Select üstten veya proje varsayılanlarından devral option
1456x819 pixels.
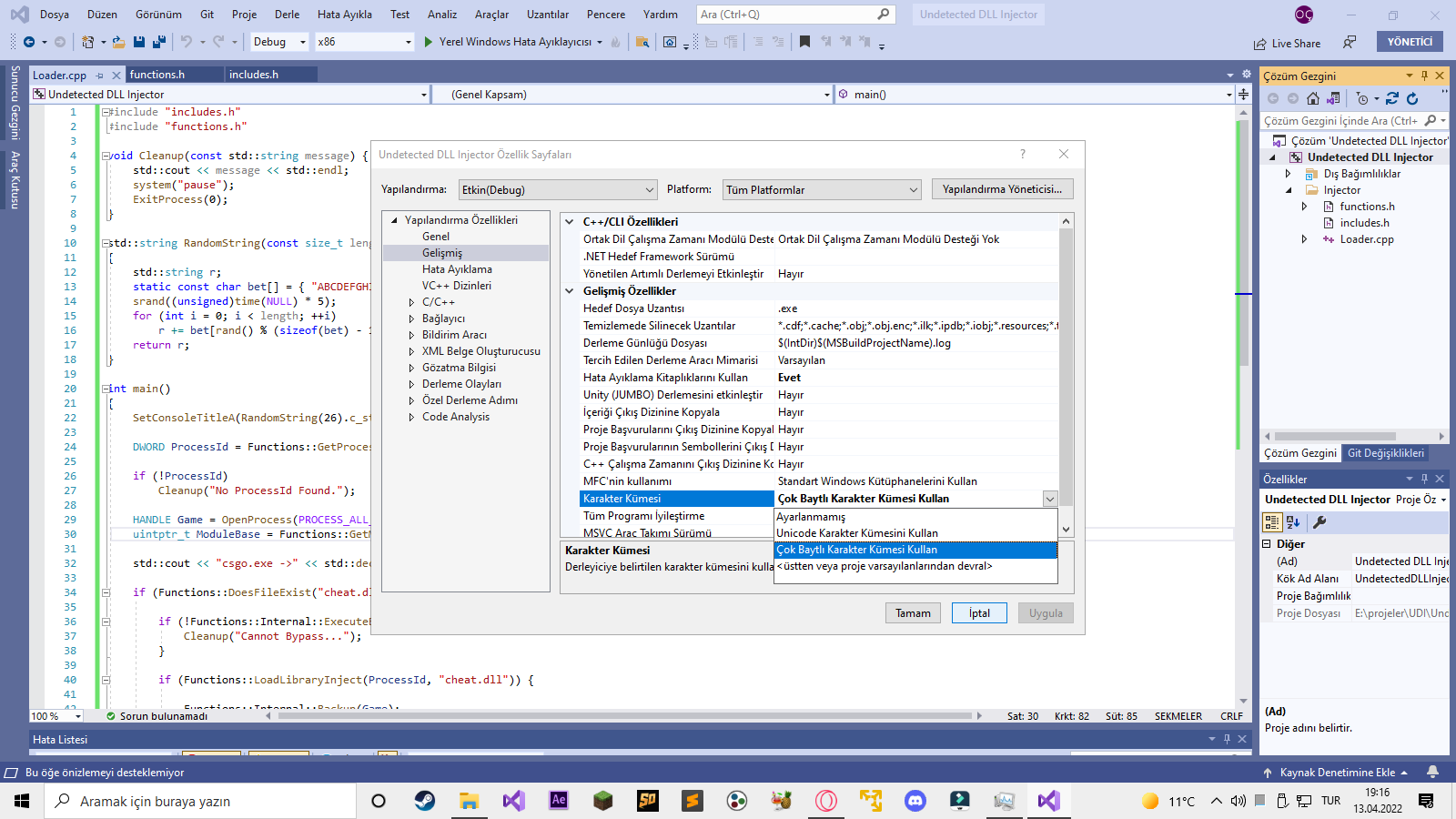(x=915, y=566)
